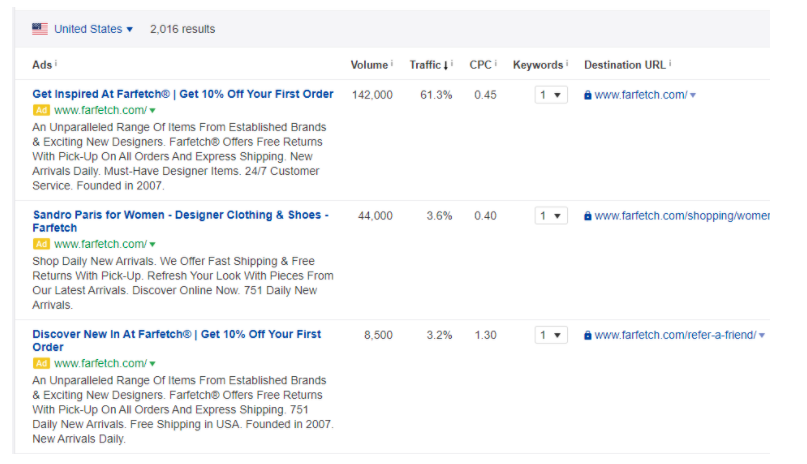
Task: Click the 1.30 CPC value
Action: pos(485,335)
